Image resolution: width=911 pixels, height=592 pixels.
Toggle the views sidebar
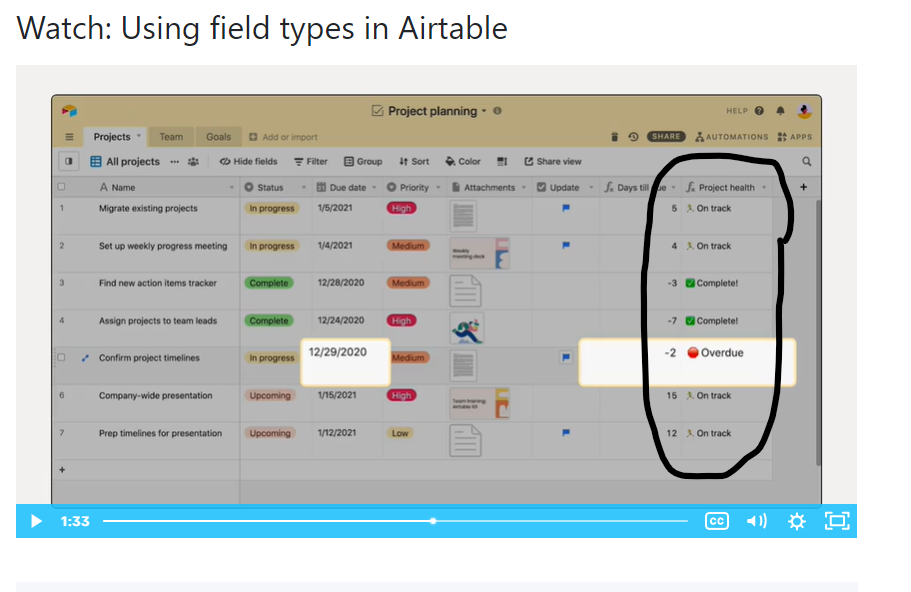click(x=69, y=161)
